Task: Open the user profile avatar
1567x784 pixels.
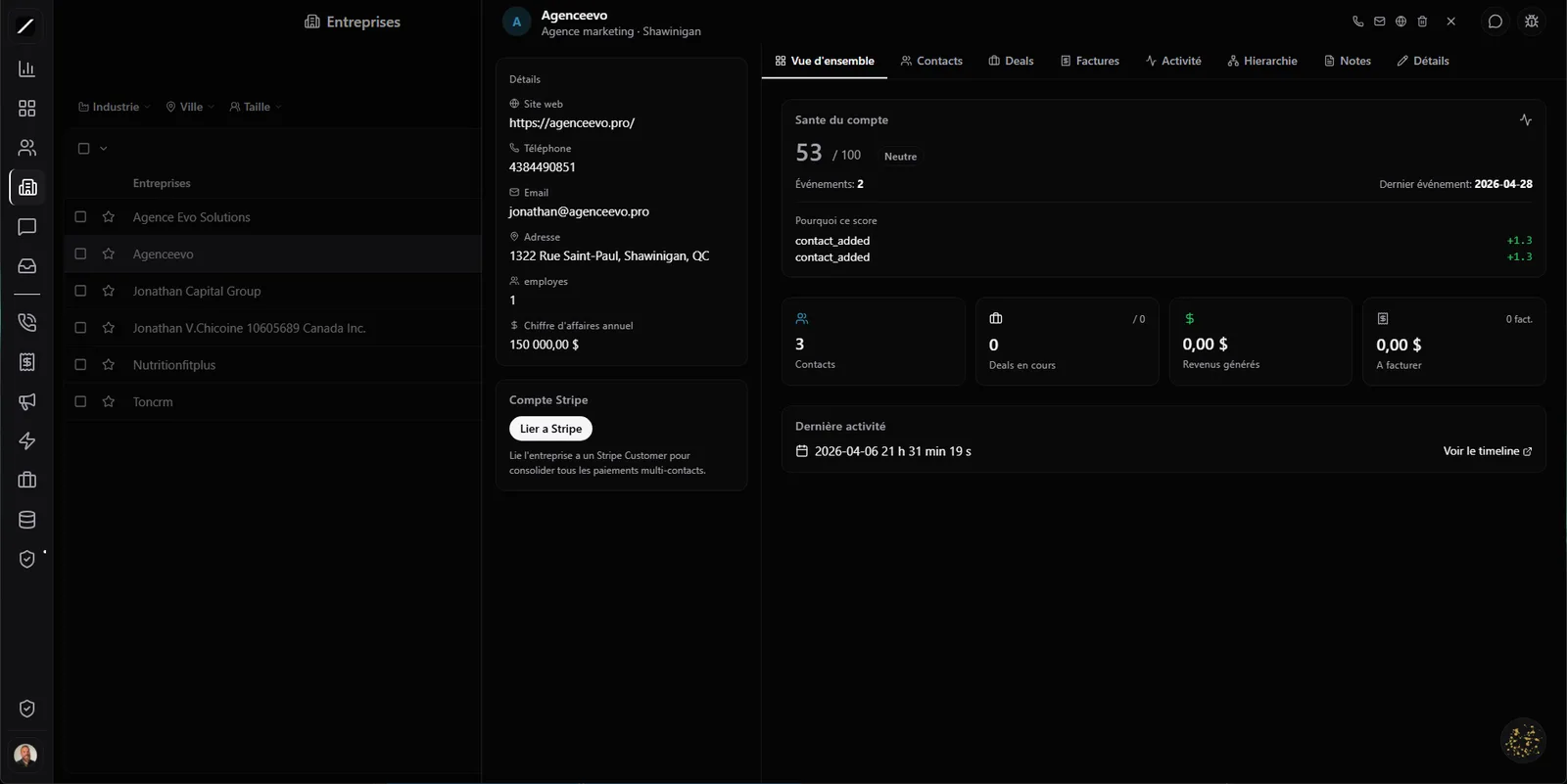Action: (x=26, y=755)
